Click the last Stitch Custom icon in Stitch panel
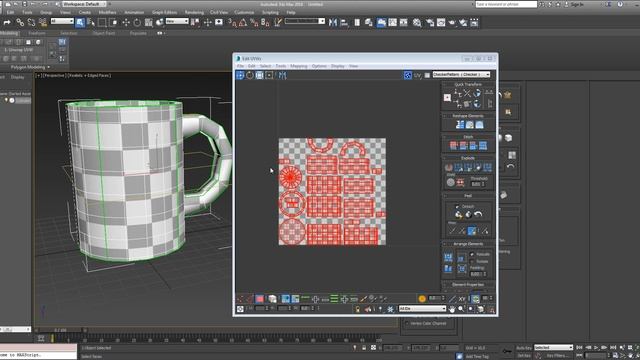The image size is (640, 360). (x=483, y=146)
